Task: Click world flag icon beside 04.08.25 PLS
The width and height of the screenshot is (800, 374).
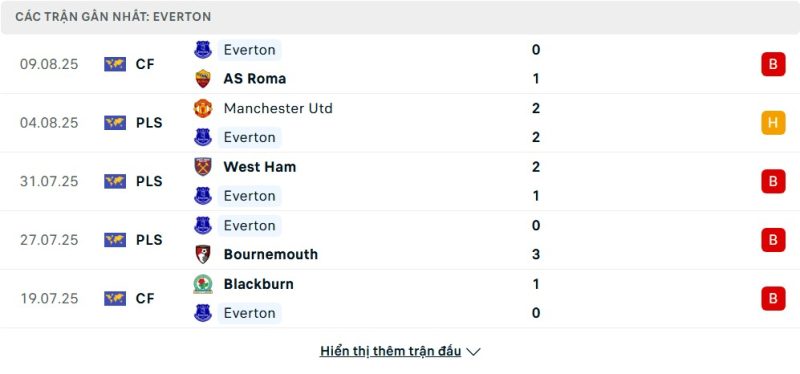Action: 115,123
